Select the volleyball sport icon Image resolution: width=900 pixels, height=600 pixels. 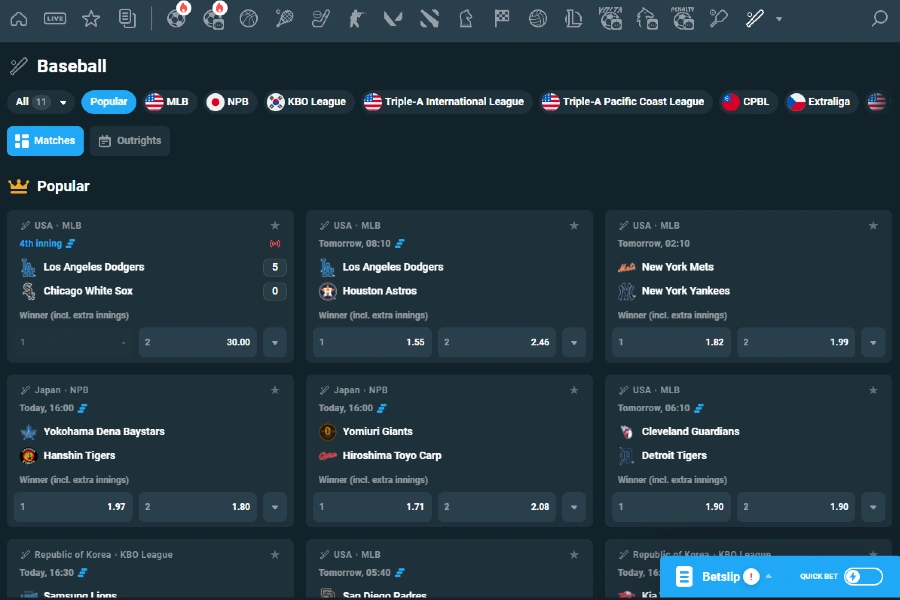coord(537,17)
